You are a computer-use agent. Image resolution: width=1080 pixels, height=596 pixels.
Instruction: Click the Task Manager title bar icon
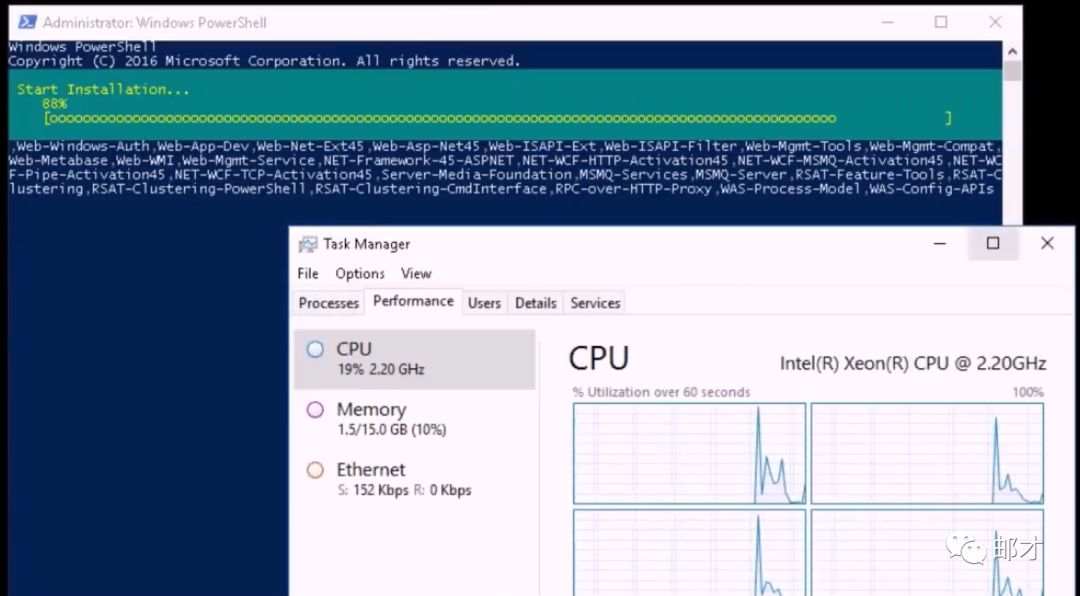coord(307,244)
